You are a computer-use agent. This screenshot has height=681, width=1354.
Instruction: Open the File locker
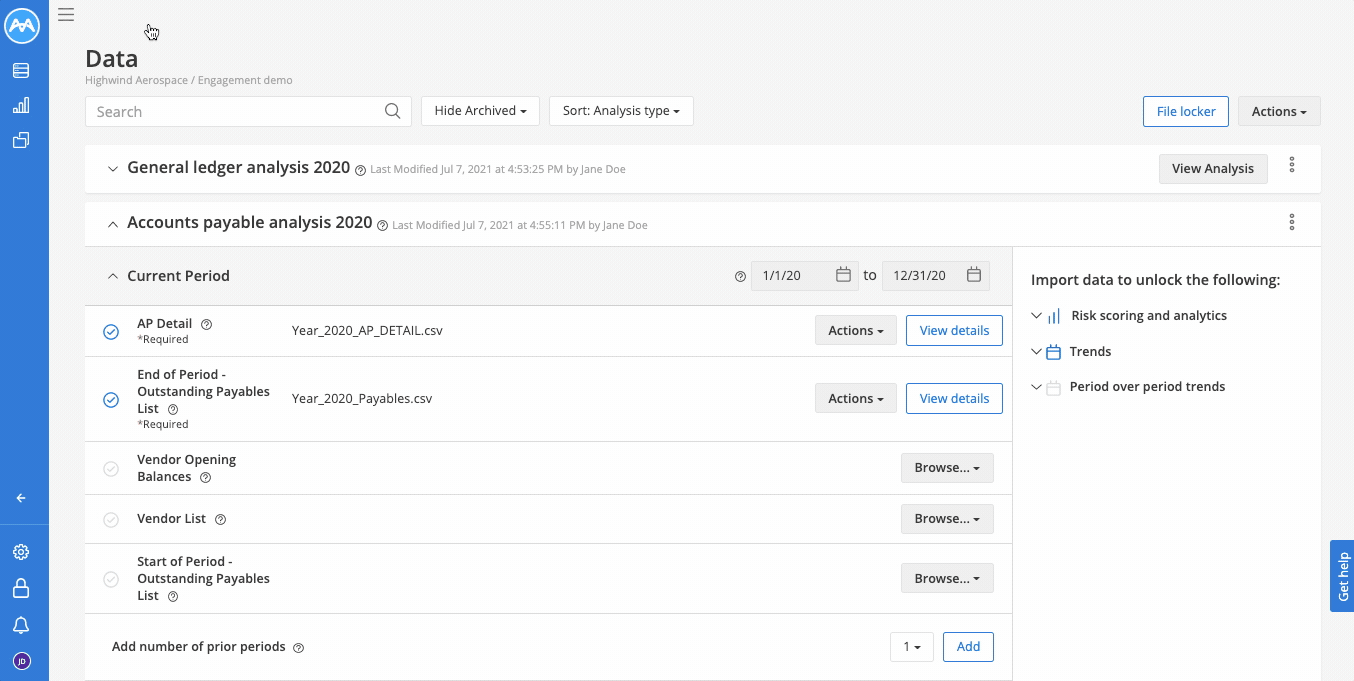point(1186,111)
